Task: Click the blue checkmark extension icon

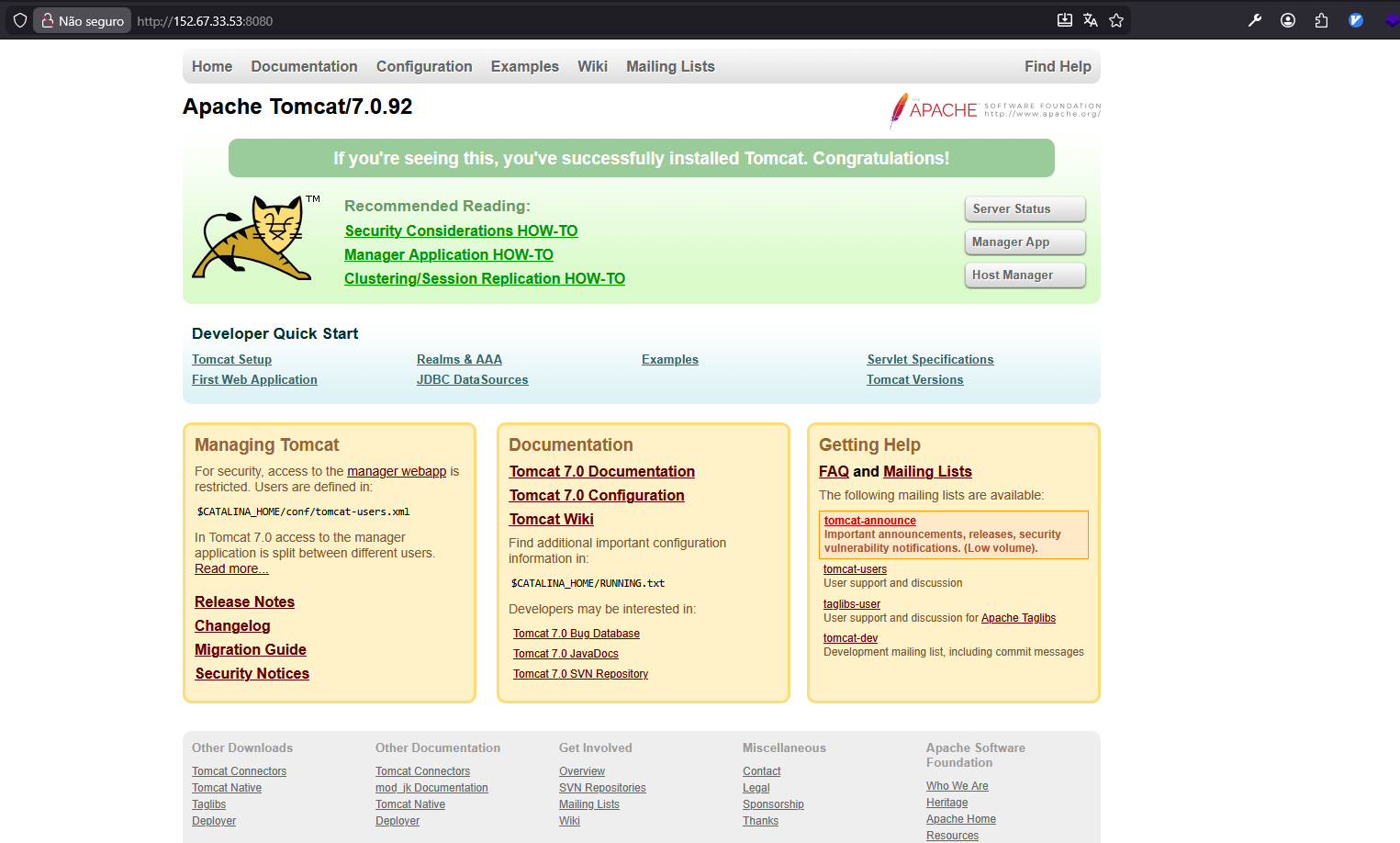Action: (x=1356, y=20)
